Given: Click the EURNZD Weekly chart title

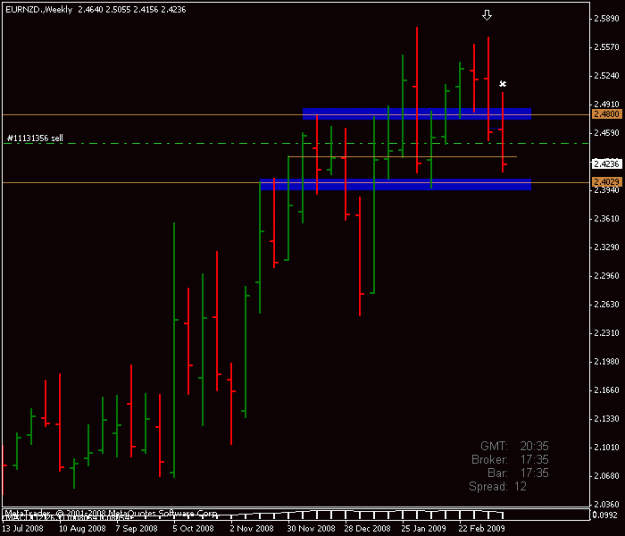Looking at the screenshot, I should [96, 10].
